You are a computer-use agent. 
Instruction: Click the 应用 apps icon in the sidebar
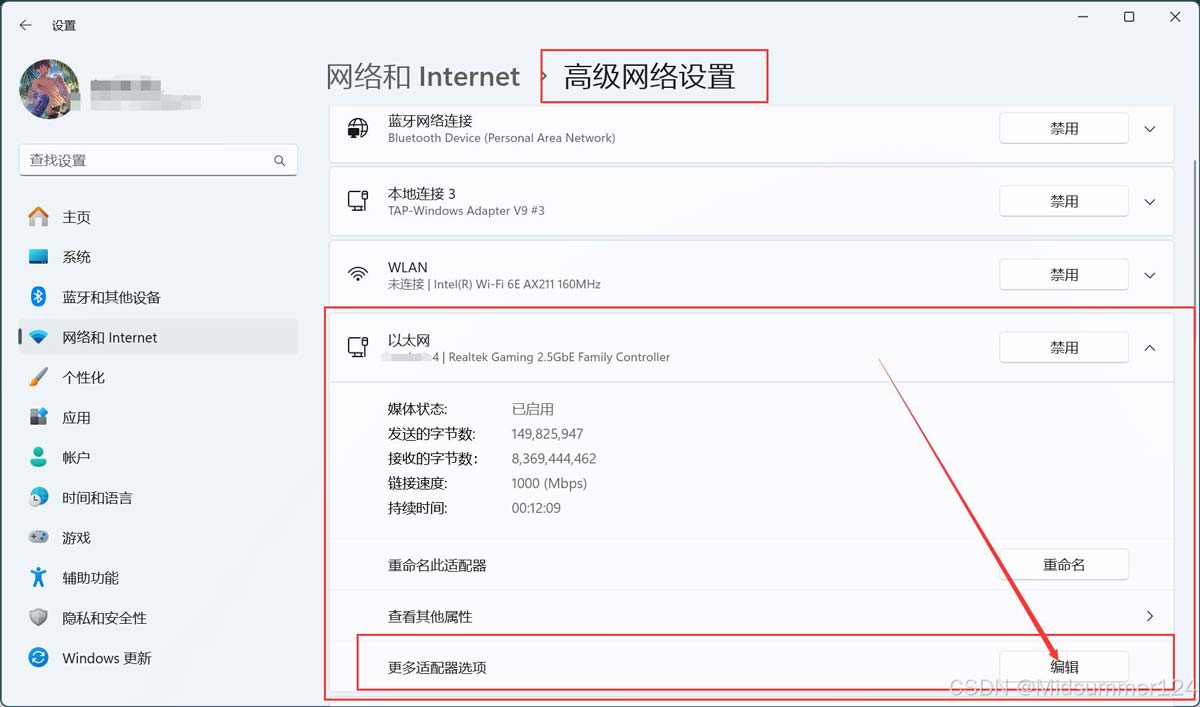click(38, 417)
